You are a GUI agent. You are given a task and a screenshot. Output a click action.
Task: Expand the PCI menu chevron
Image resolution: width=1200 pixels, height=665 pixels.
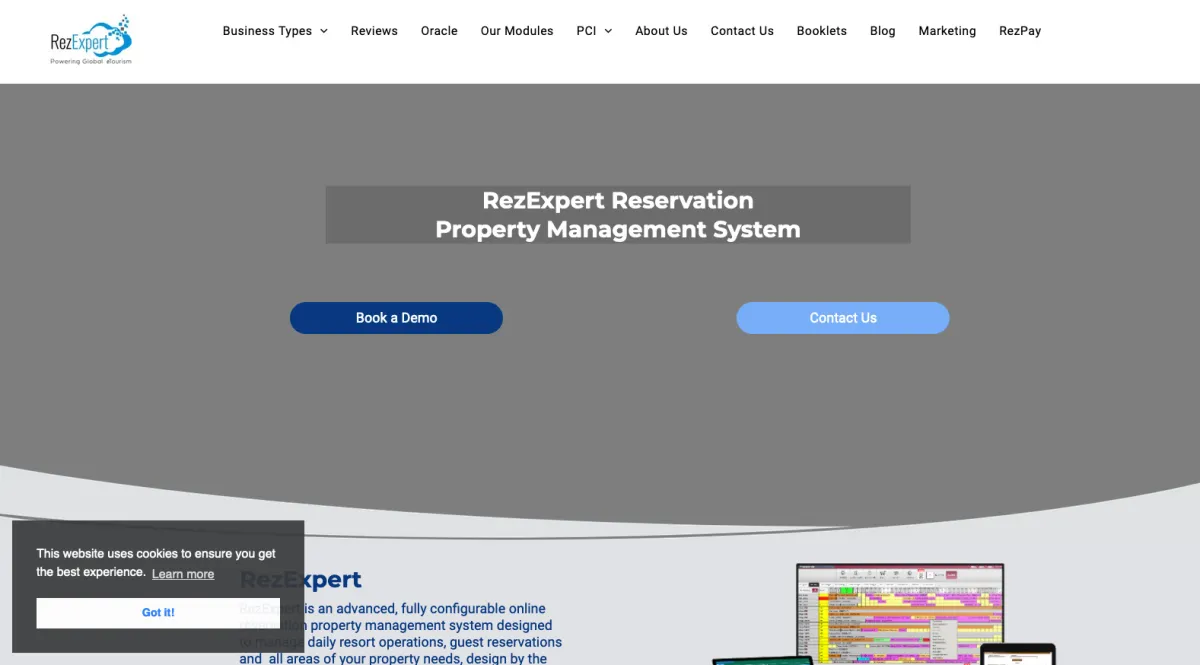coord(608,31)
